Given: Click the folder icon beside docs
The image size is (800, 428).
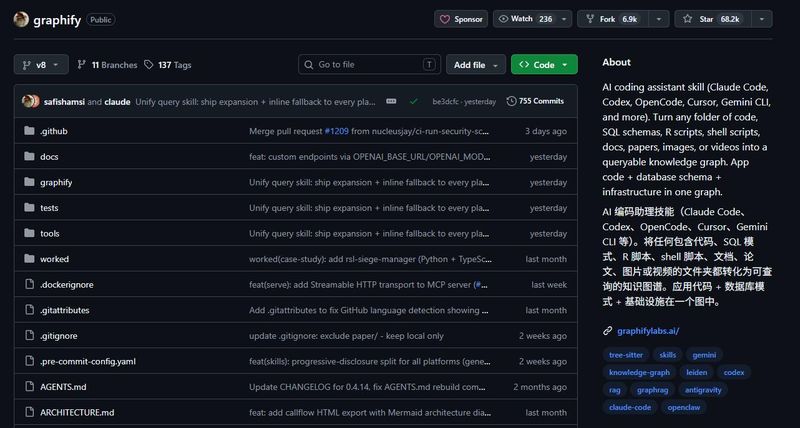Looking at the screenshot, I should pos(29,156).
